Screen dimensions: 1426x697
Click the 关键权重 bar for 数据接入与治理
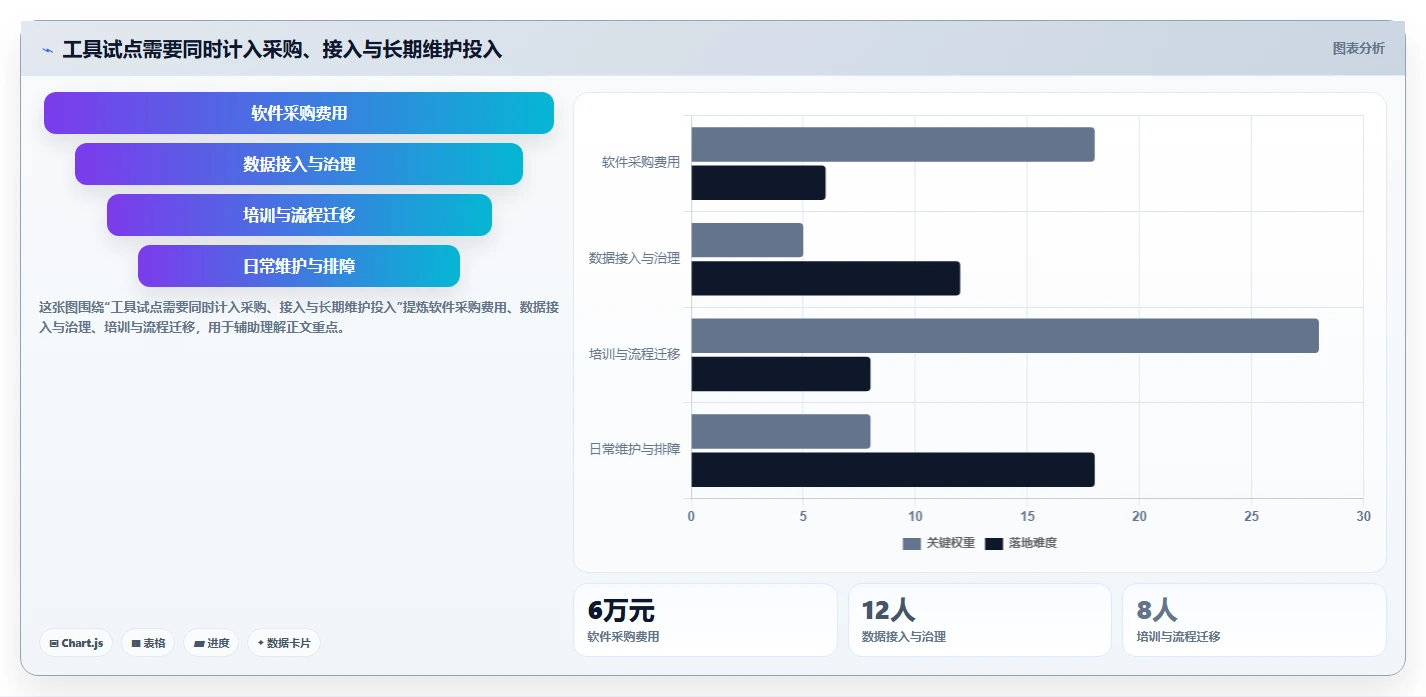coord(747,240)
